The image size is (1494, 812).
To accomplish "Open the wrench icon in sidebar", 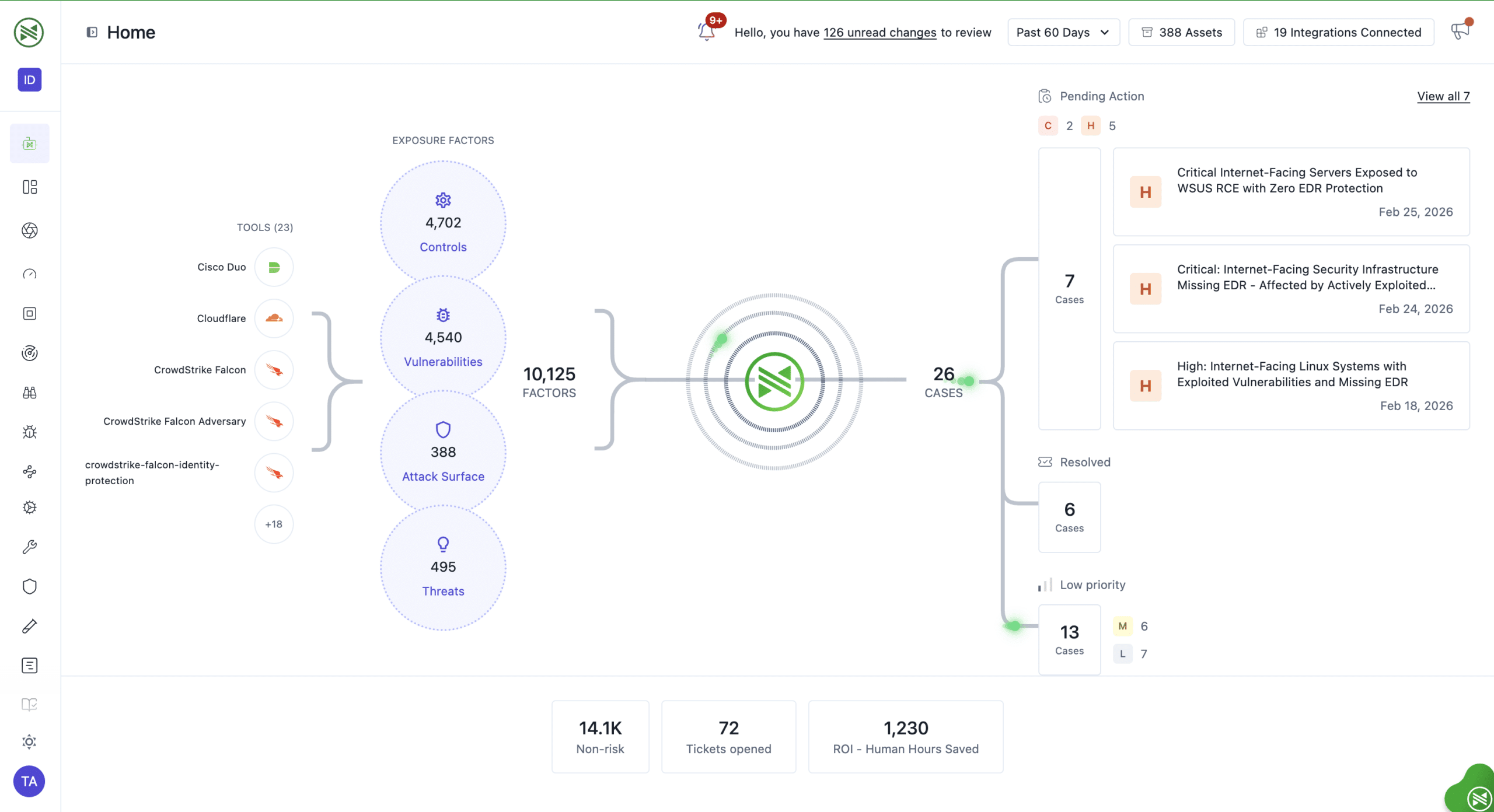I will coord(30,547).
